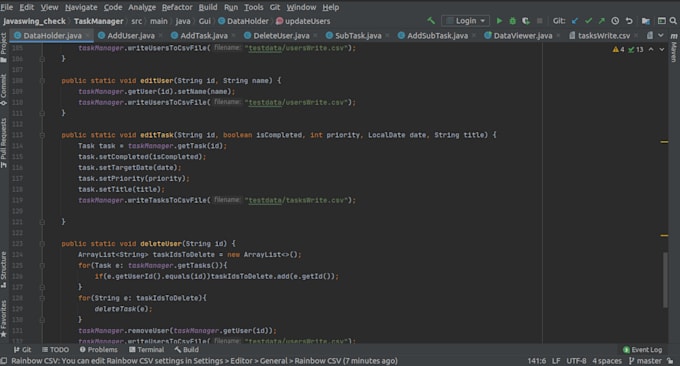
Task: Click the Gui breadcrumb folder
Action: [x=205, y=21]
